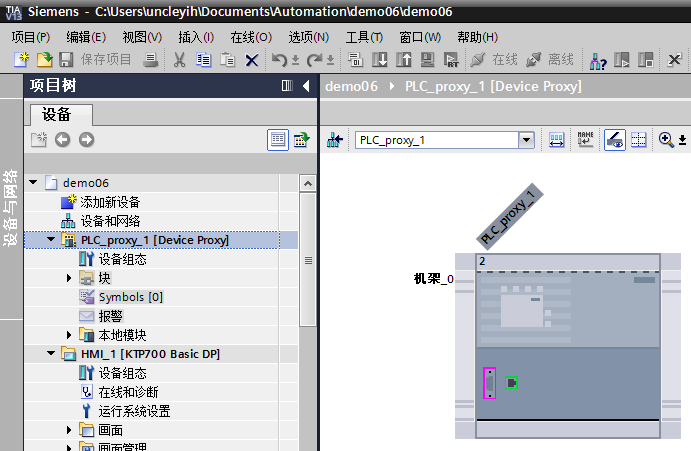This screenshot has height=451, width=691.
Task: Open the 选项(N) menu
Action: 308,37
